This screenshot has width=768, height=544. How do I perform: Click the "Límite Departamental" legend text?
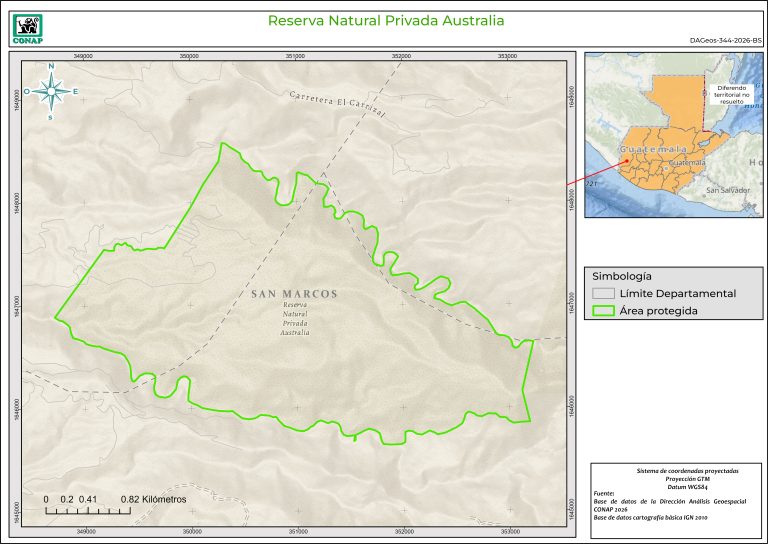[x=678, y=293]
